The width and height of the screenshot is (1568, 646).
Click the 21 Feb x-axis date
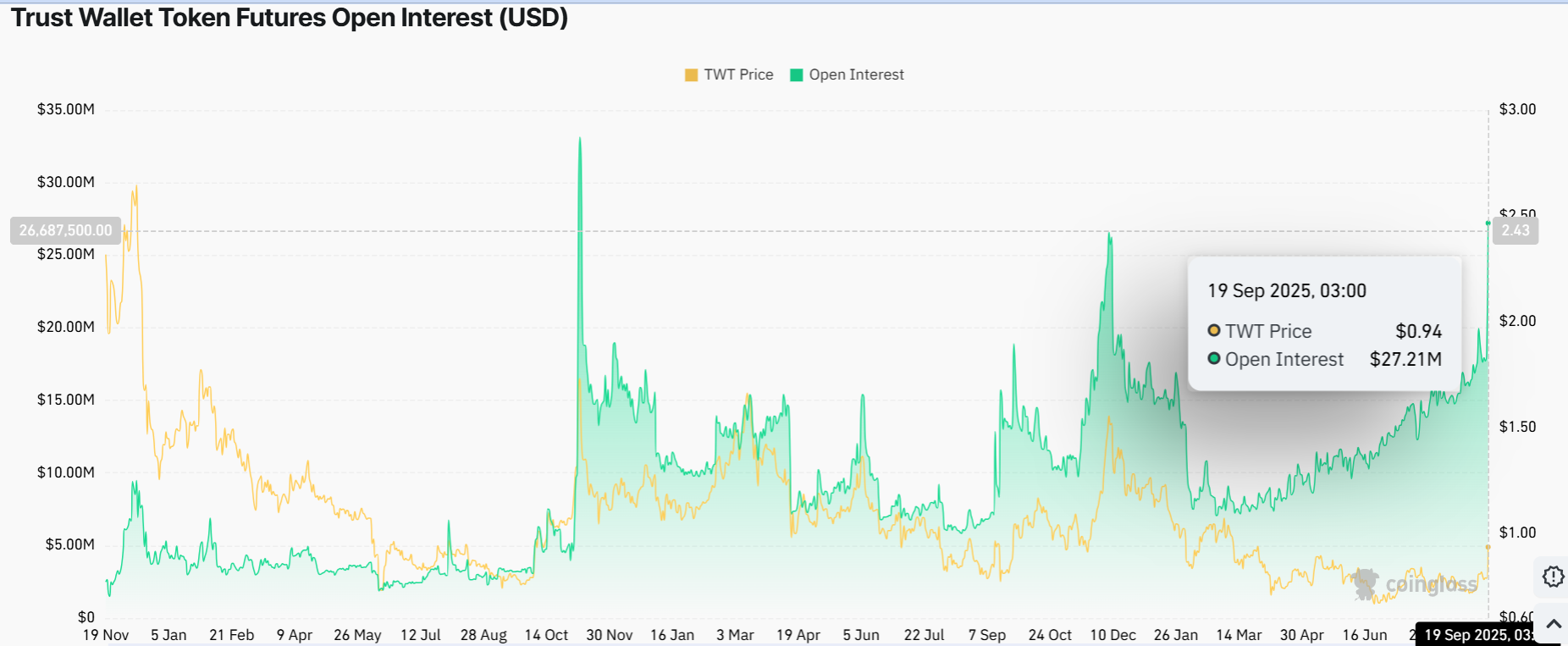[232, 635]
